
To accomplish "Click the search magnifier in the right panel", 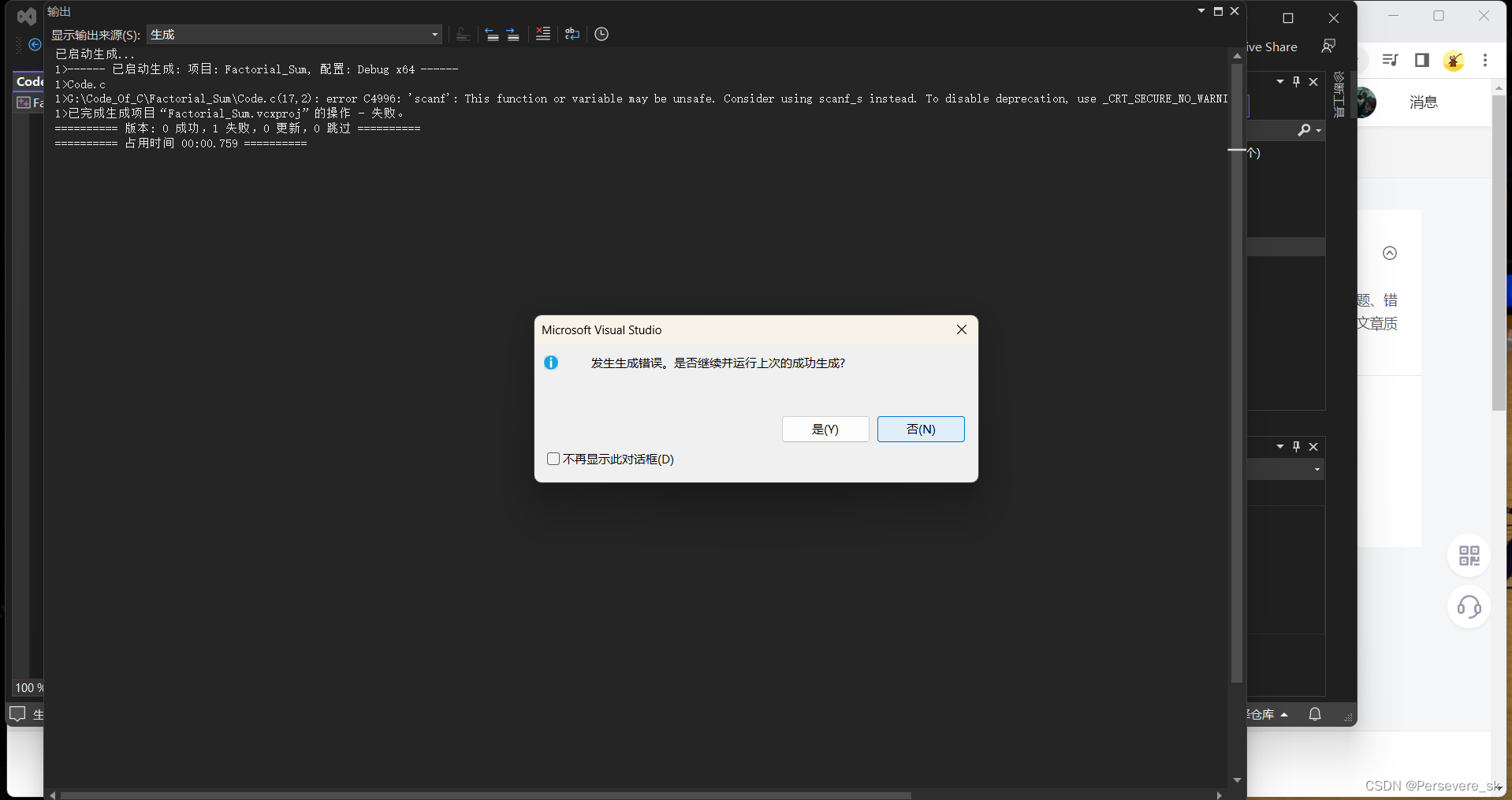I will click(x=1305, y=130).
